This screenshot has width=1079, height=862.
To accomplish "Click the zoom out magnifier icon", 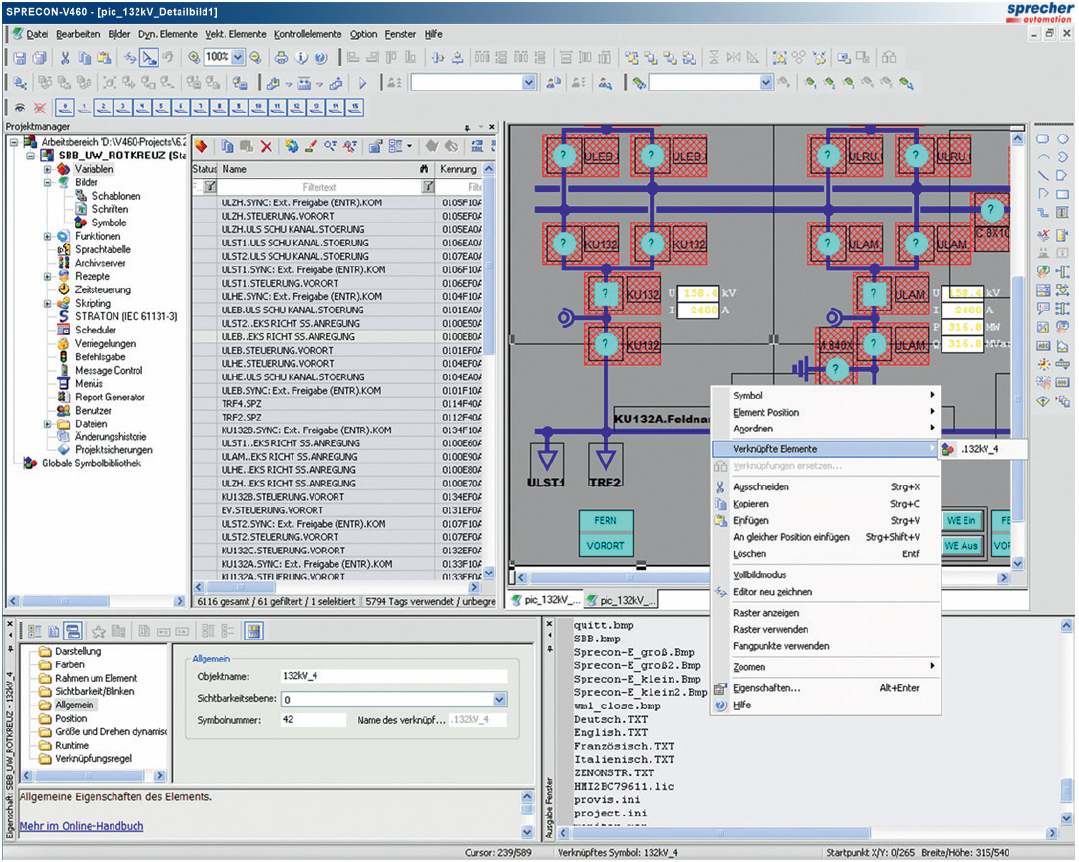I will coord(255,58).
